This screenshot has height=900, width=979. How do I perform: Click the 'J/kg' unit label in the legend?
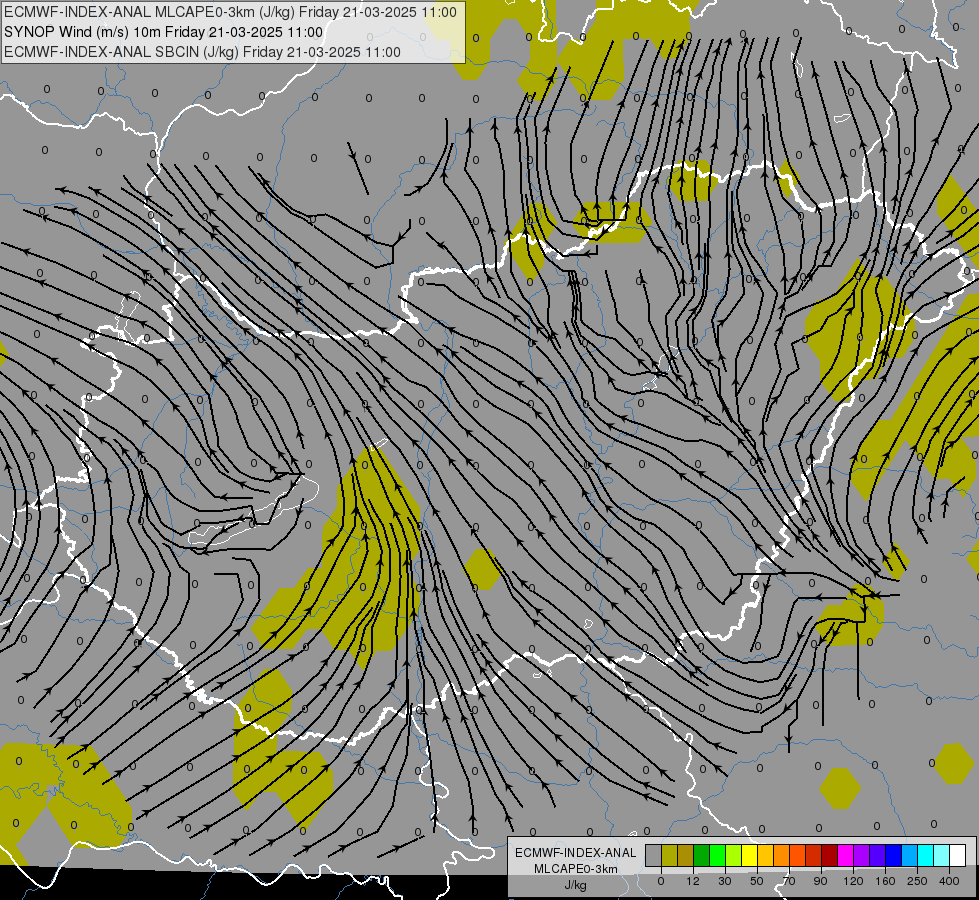(575, 885)
